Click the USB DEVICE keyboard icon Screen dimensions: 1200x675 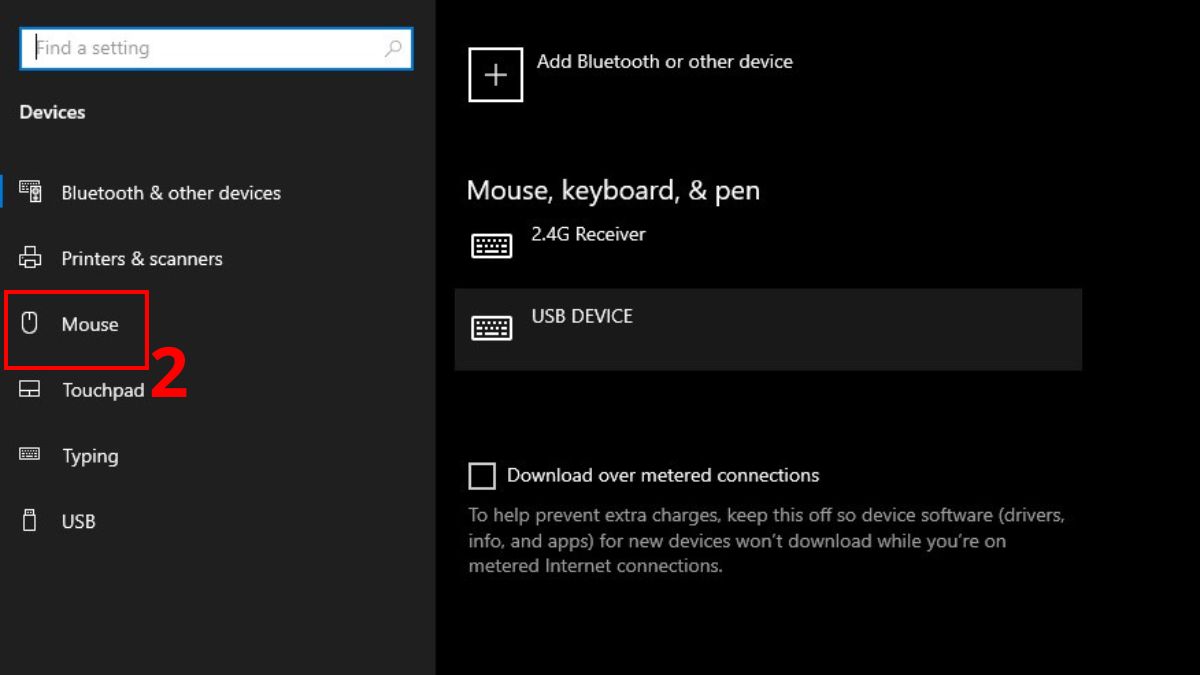(491, 327)
